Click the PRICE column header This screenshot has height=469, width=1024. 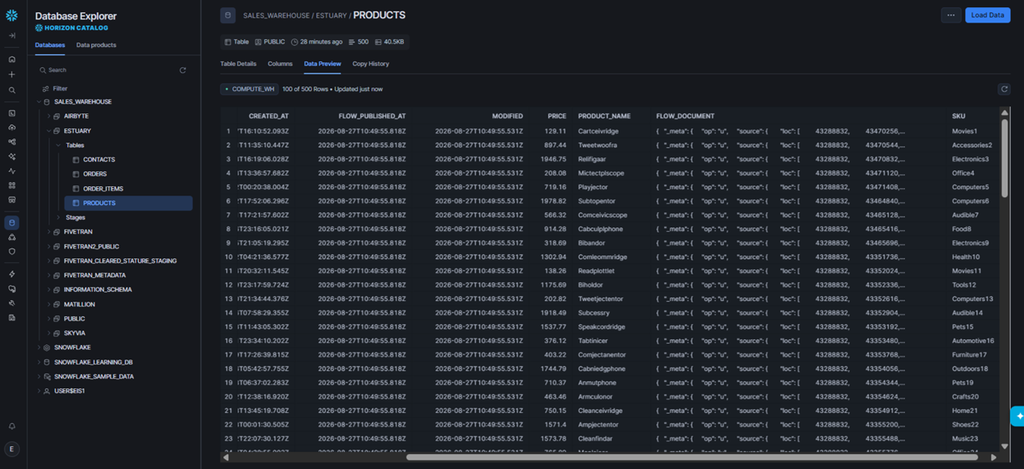coord(557,116)
